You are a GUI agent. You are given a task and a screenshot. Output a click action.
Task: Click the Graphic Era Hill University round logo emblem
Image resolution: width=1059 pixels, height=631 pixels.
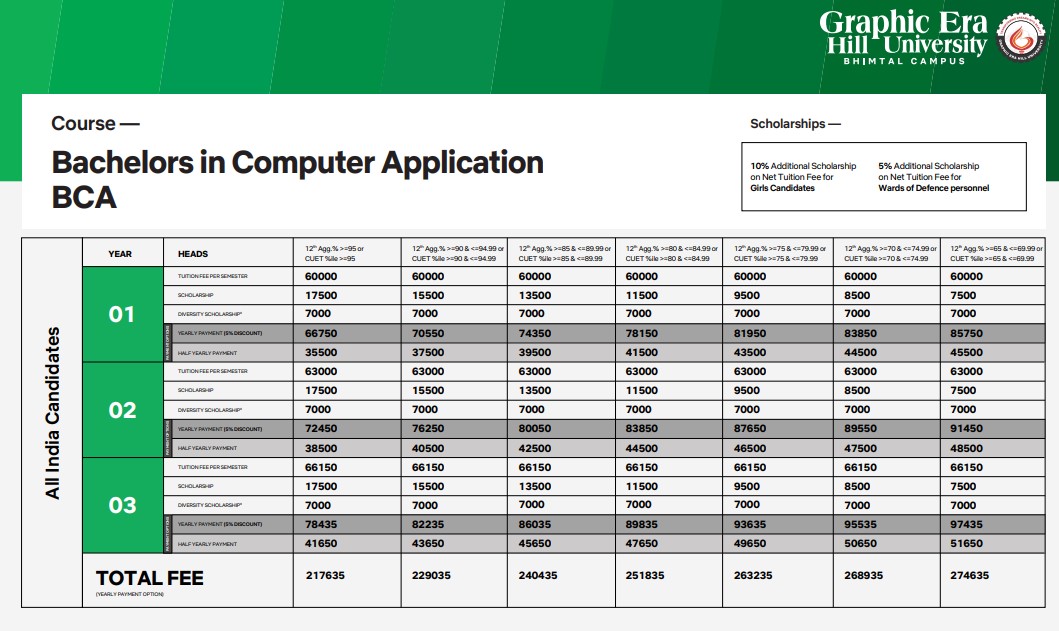pyautogui.click(x=1021, y=38)
